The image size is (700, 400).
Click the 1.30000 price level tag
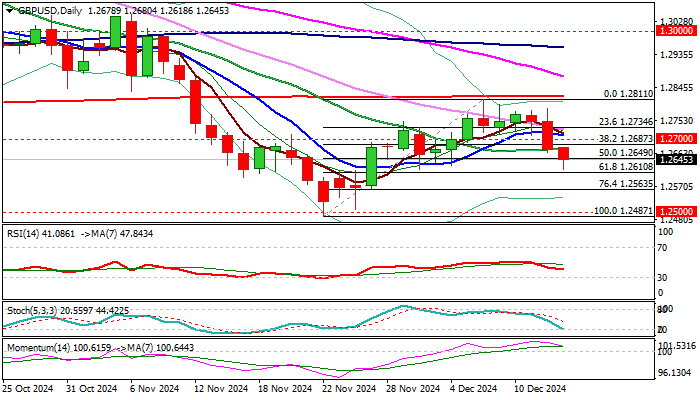(677, 31)
